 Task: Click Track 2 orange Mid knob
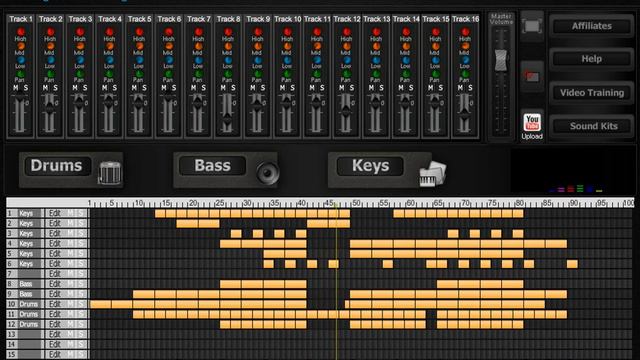coord(50,46)
